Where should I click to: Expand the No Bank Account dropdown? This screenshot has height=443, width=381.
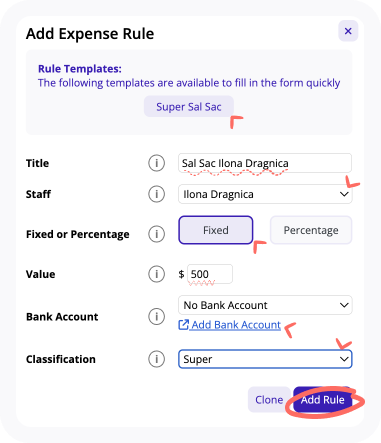[x=265, y=305]
